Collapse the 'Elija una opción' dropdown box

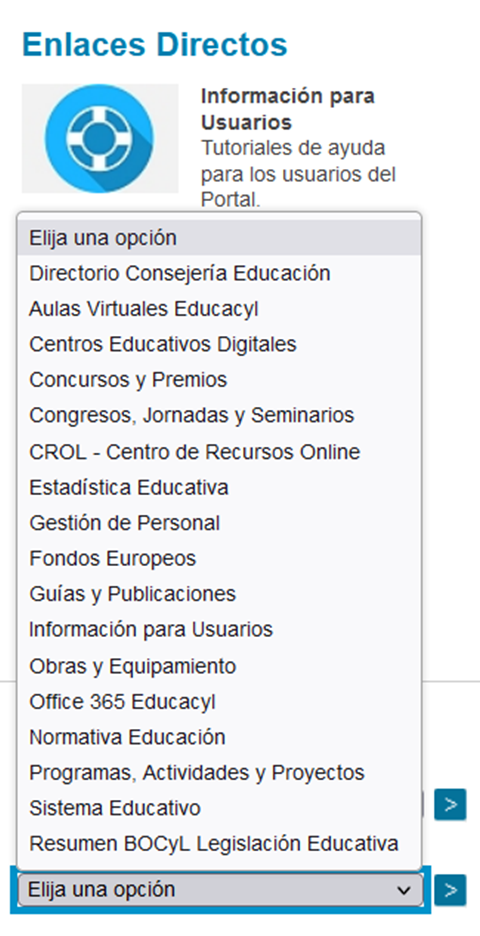click(220, 890)
